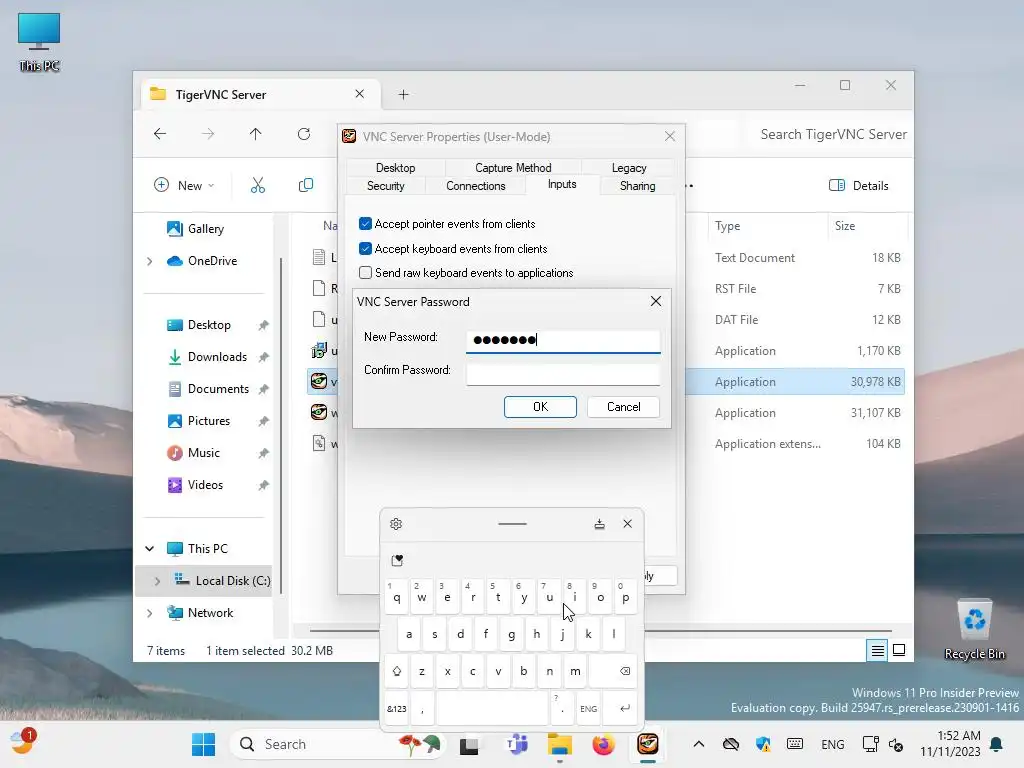Select the 31,107 KB Application row
This screenshot has height=768, width=1024.
coord(607,413)
